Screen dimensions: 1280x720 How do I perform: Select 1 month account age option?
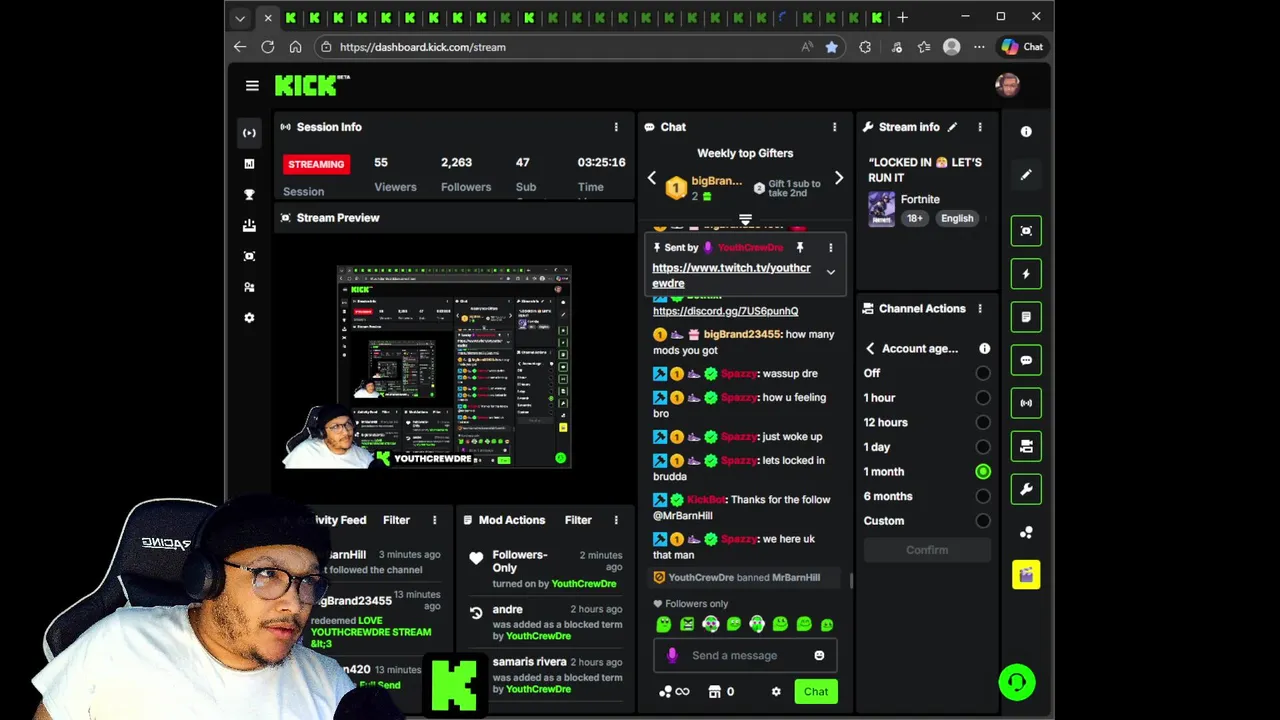coord(983,472)
